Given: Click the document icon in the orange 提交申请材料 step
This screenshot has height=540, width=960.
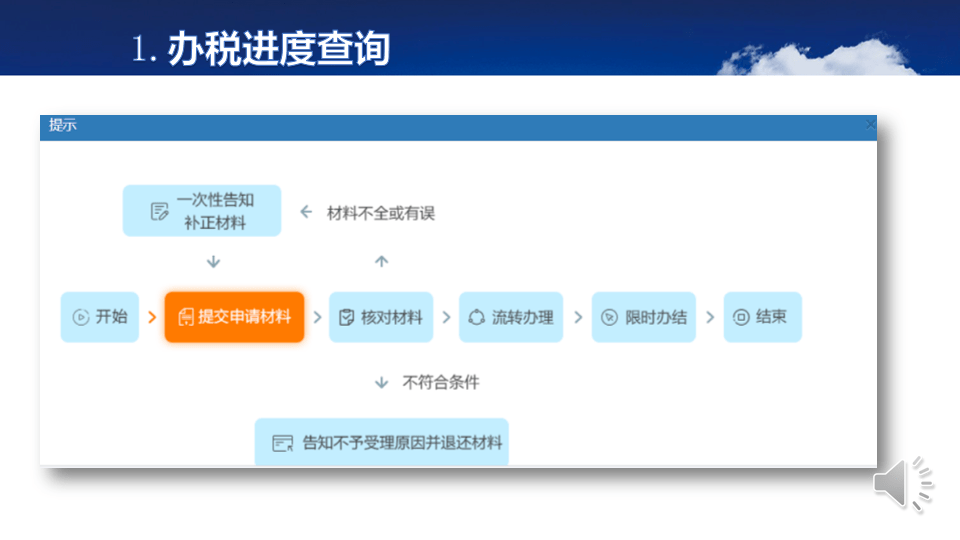Looking at the screenshot, I should tap(185, 317).
